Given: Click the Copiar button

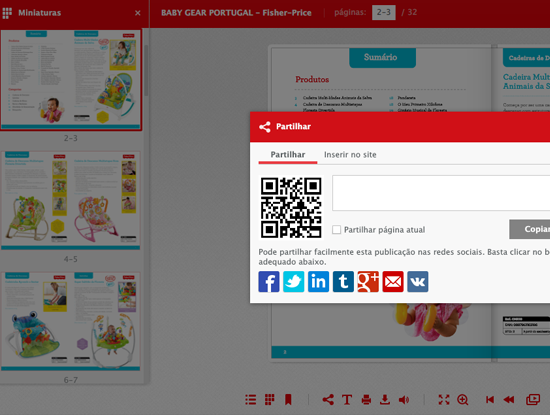Looking at the screenshot, I should [530, 229].
